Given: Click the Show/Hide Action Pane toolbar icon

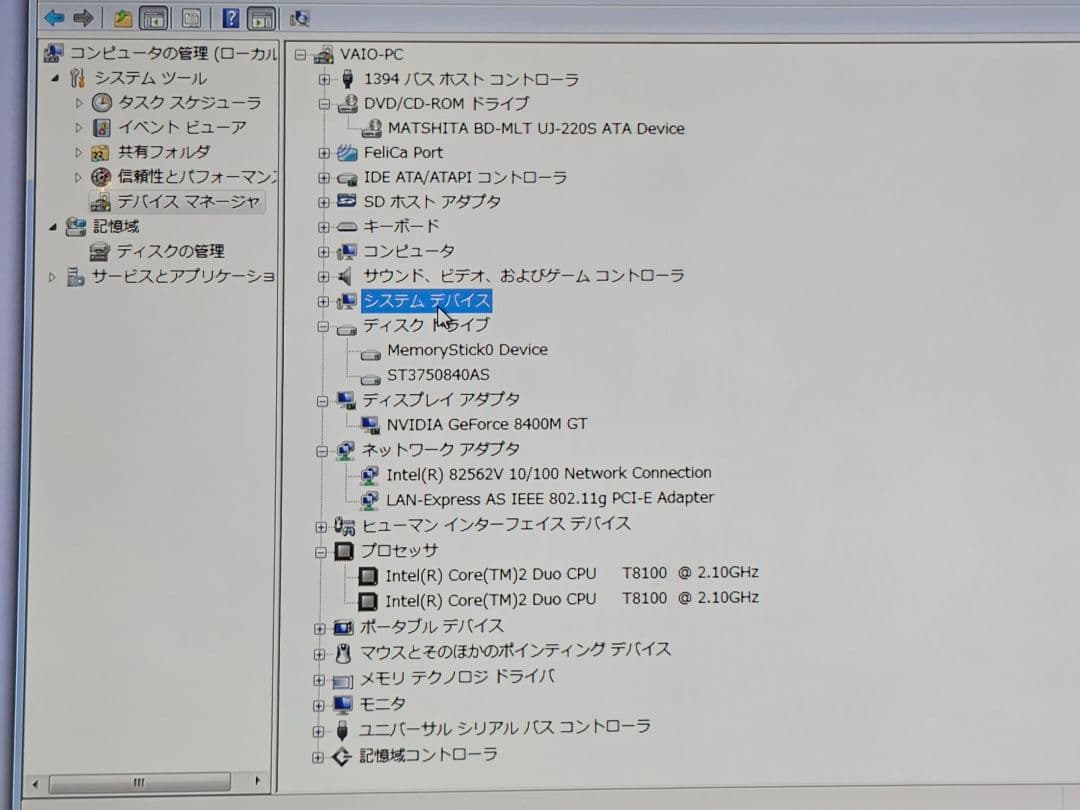Looking at the screenshot, I should point(262,18).
